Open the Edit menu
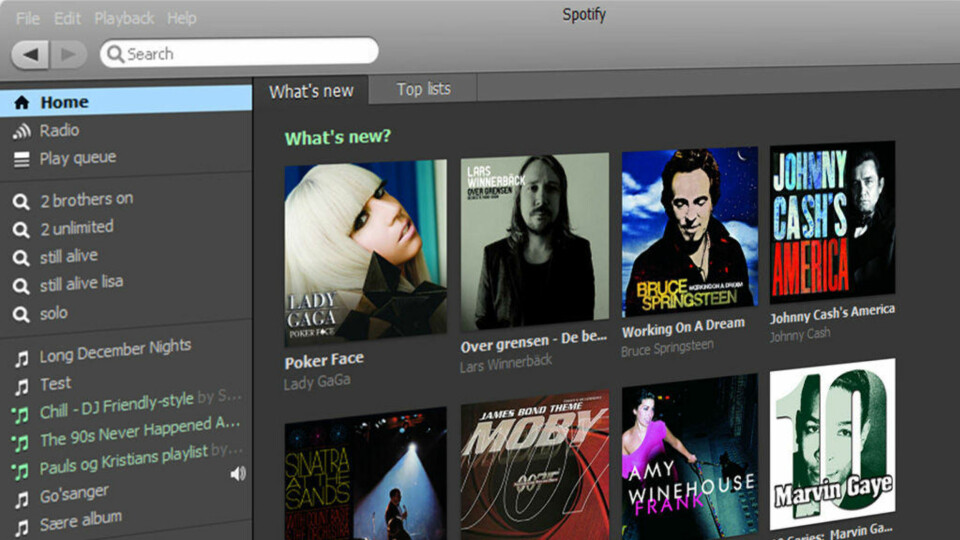The width and height of the screenshot is (960, 540). coord(67,18)
